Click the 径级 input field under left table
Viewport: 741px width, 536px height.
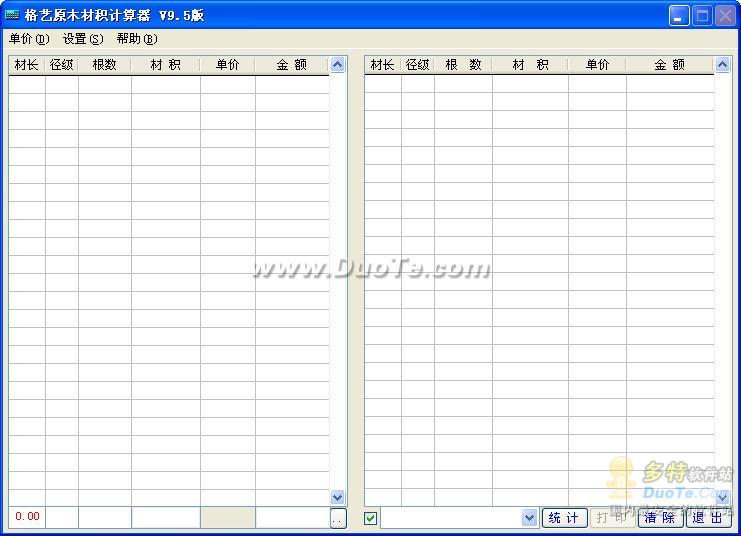(62, 517)
